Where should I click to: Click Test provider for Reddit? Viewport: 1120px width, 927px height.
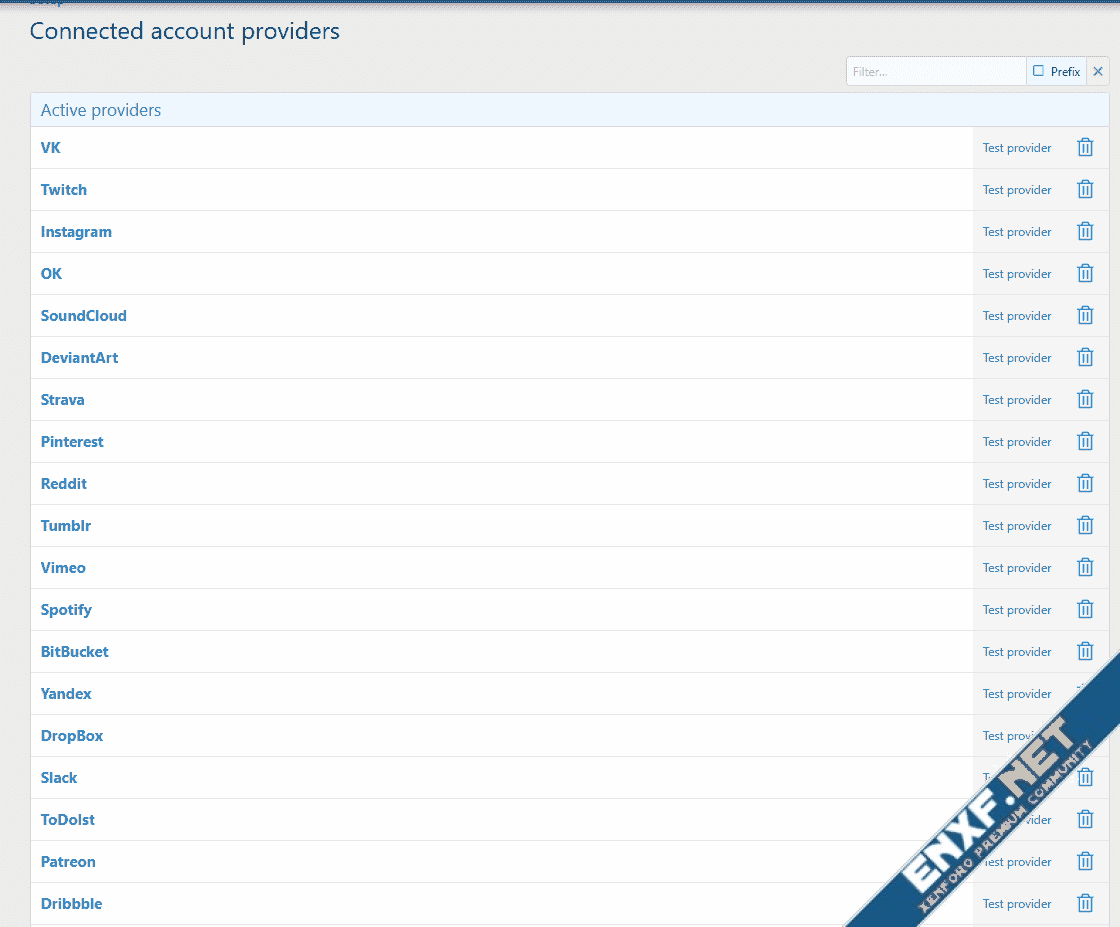[x=1017, y=483]
